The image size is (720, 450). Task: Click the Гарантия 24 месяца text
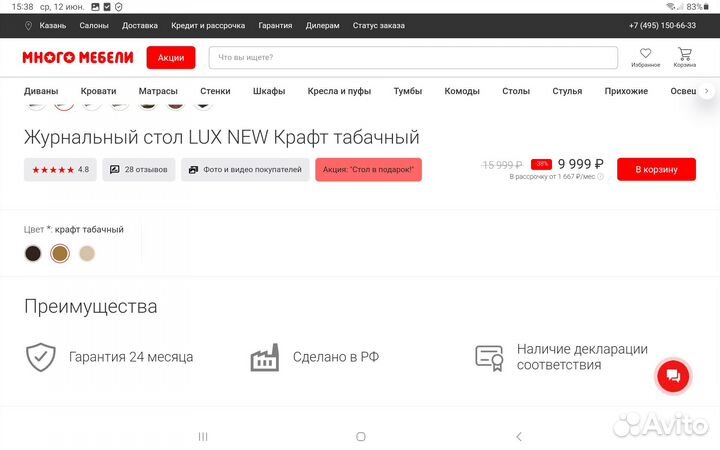[x=131, y=357]
